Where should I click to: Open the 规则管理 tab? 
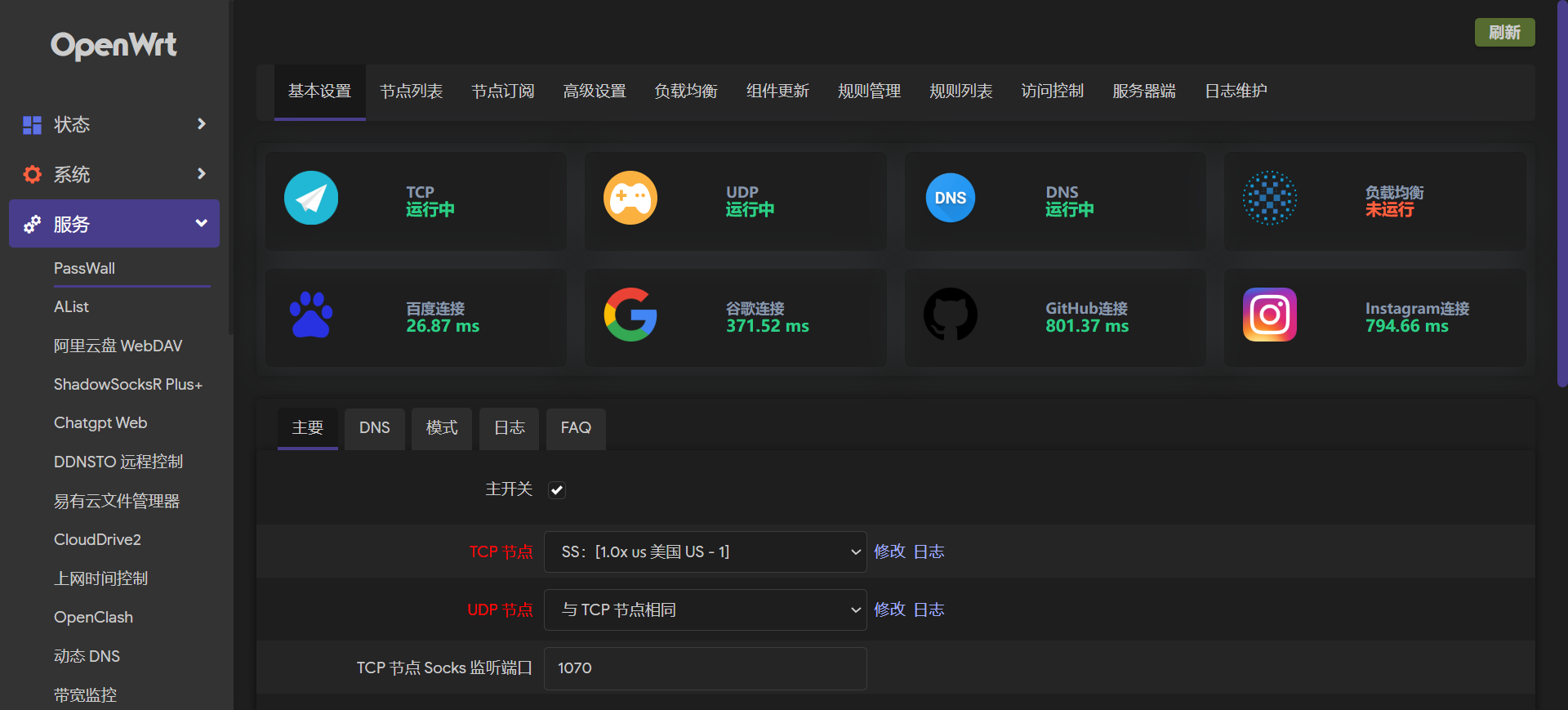(869, 92)
